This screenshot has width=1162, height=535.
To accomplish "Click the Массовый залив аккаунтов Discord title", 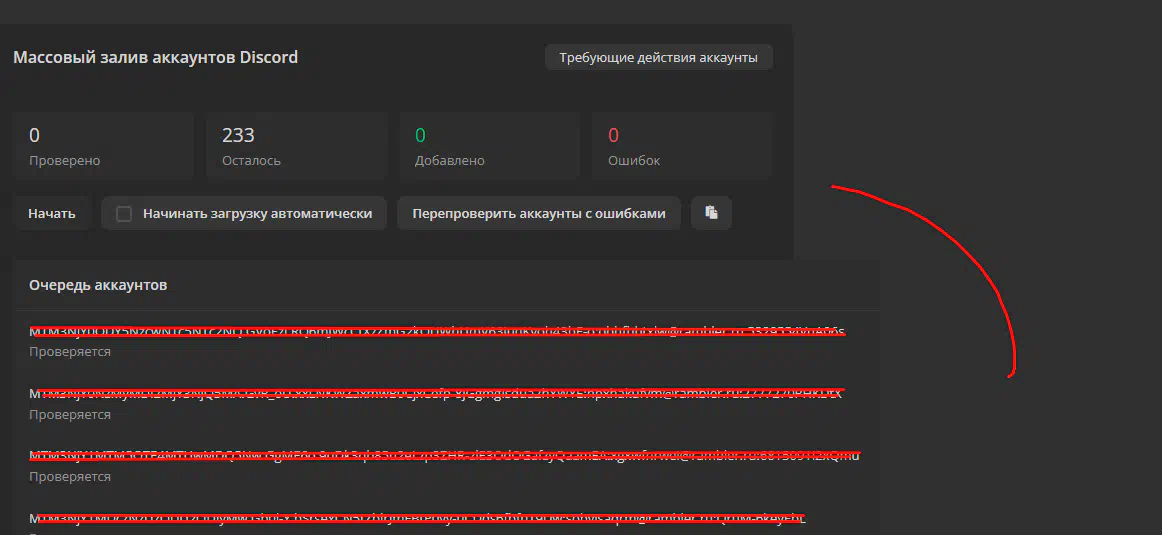I will click(156, 57).
